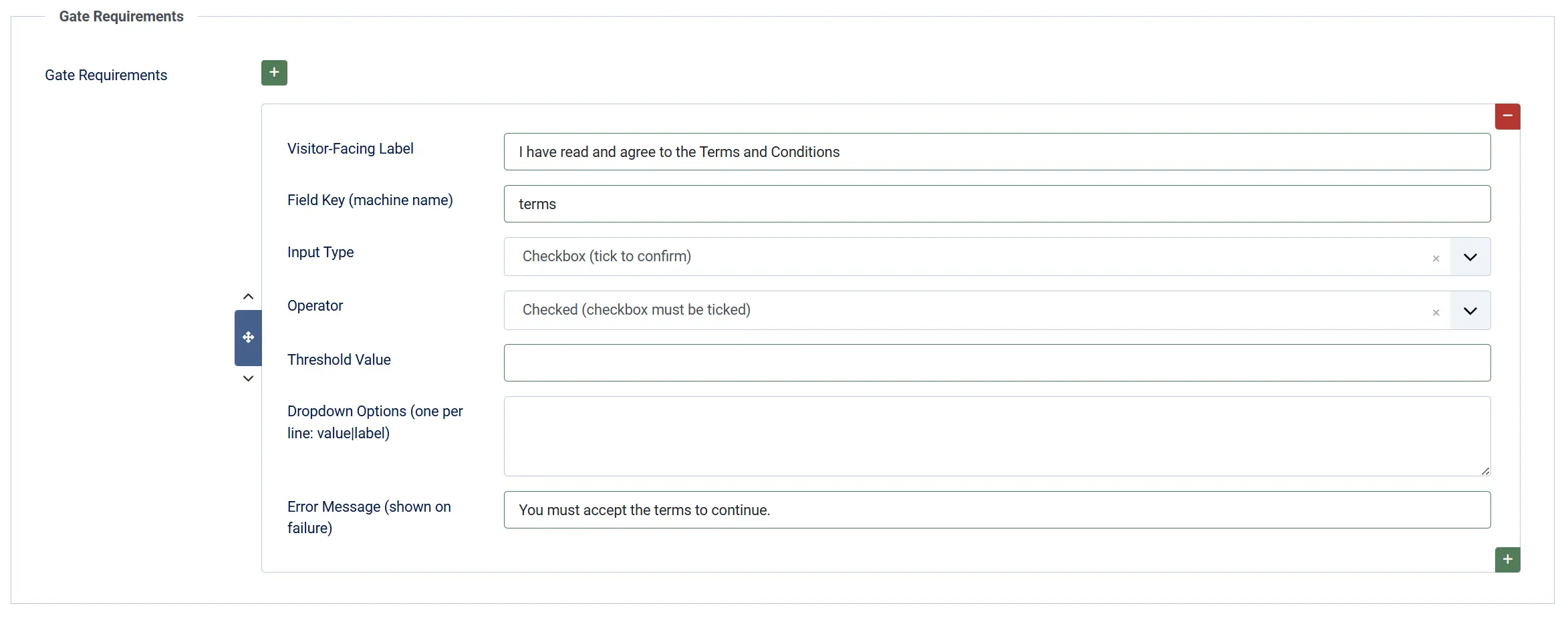This screenshot has width=1568, height=622.
Task: Open the Checked (checkbox must be ticked) select box
Action: click(976, 310)
